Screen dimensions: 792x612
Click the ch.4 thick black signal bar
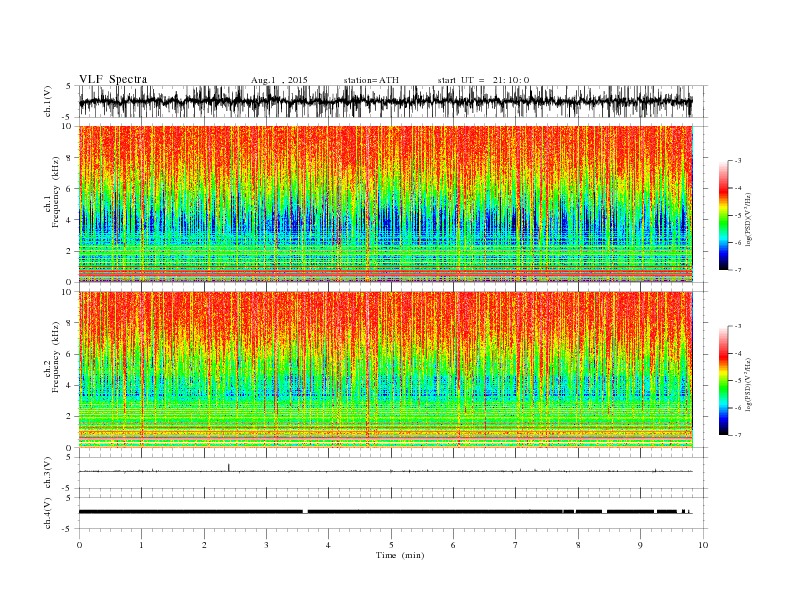[385, 512]
